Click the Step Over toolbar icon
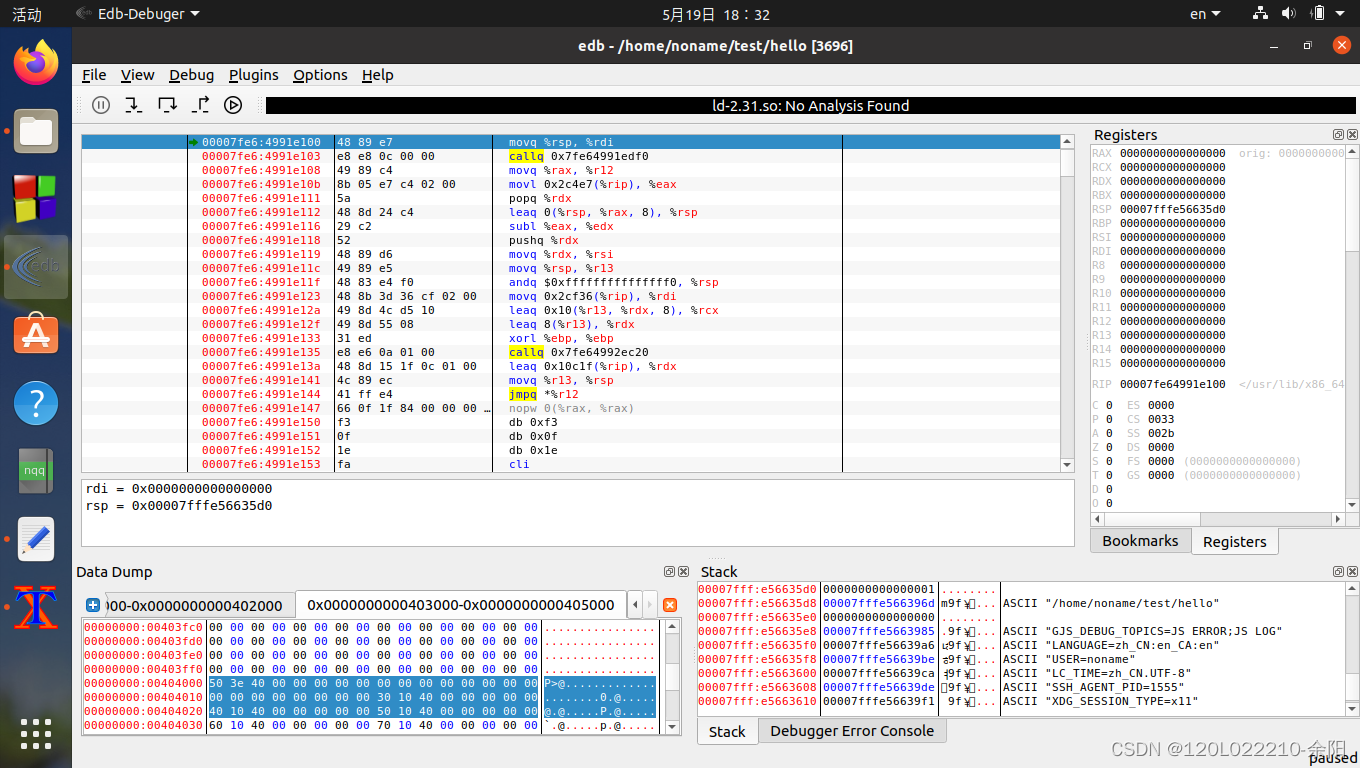The width and height of the screenshot is (1360, 768). pos(167,105)
